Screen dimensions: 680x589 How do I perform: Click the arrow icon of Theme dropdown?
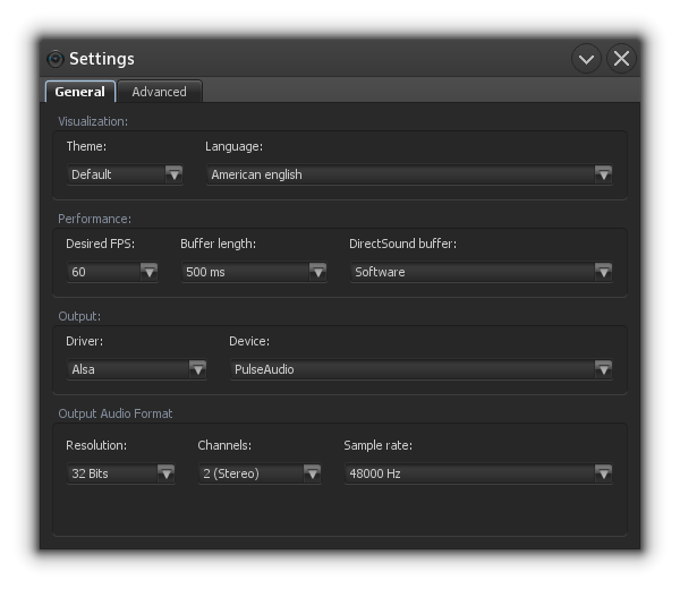174,174
